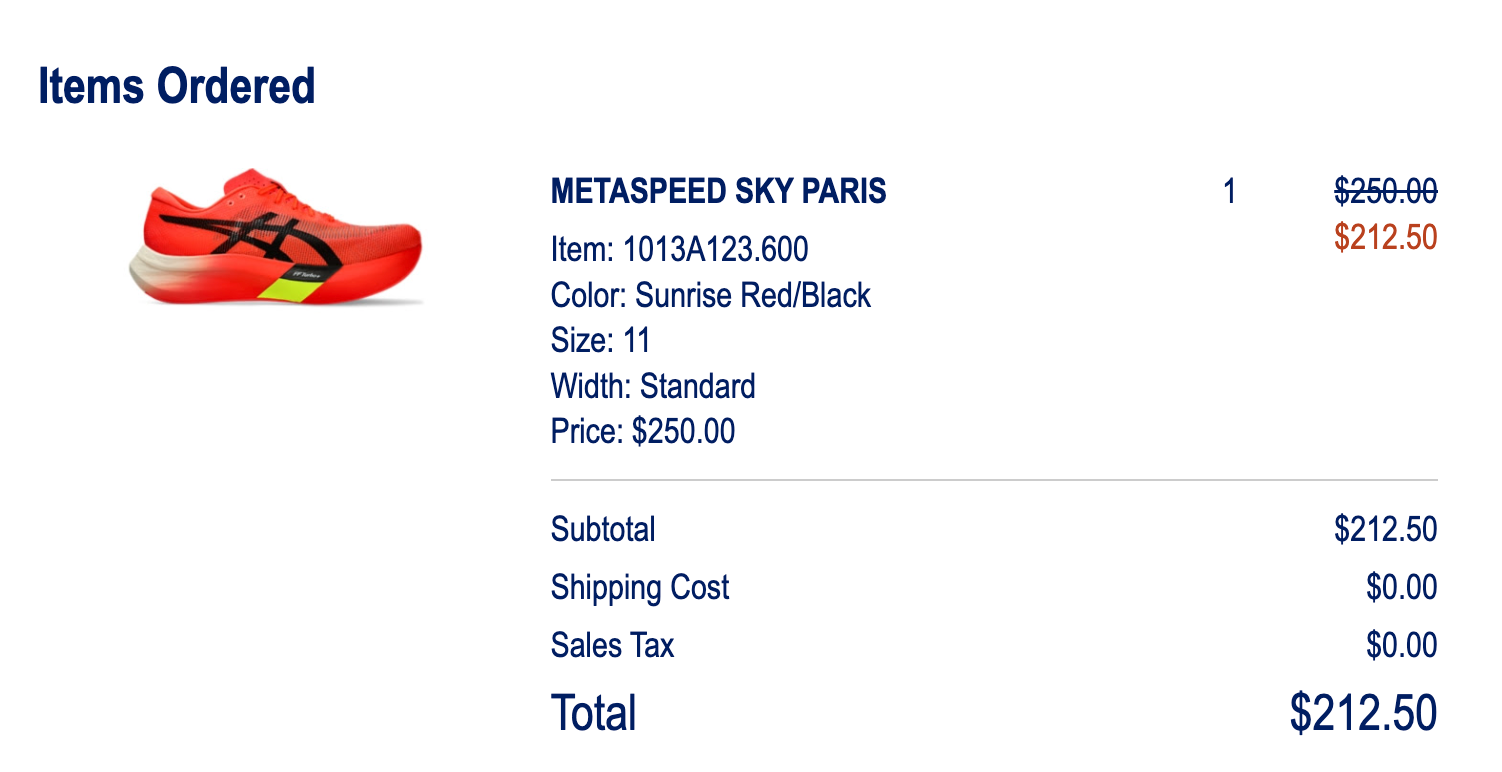Select the Subtotal amount $212.50

coord(1386,528)
